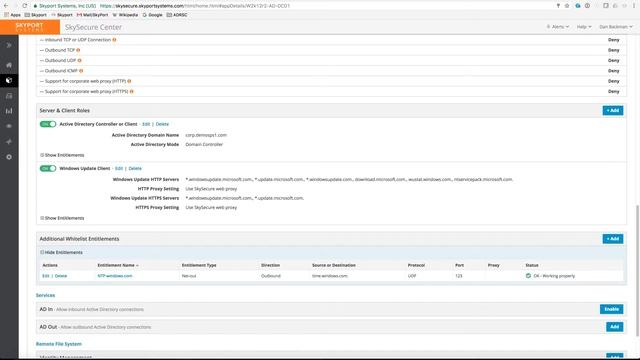Click the blue extension icon in the browser toolbar

click(x=578, y=6)
